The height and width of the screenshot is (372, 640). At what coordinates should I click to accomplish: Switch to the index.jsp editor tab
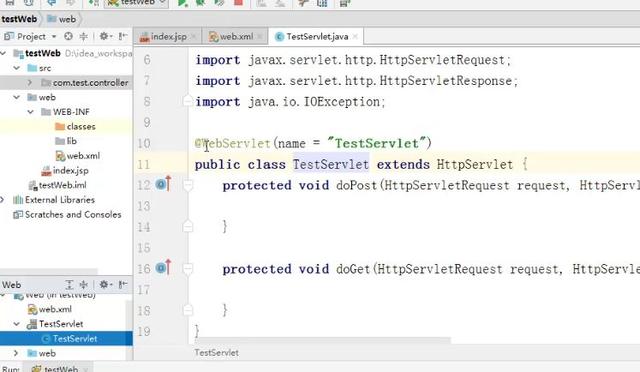point(168,37)
